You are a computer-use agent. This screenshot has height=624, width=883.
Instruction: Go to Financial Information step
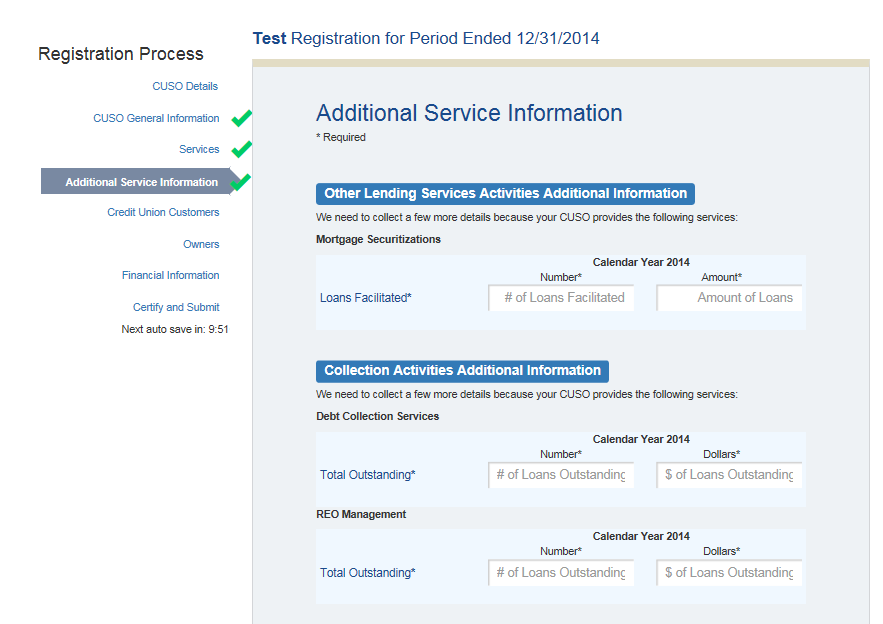point(170,275)
